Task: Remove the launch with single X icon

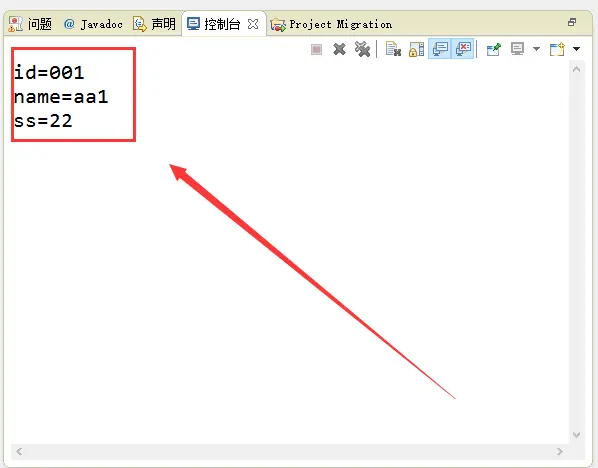Action: [339, 49]
